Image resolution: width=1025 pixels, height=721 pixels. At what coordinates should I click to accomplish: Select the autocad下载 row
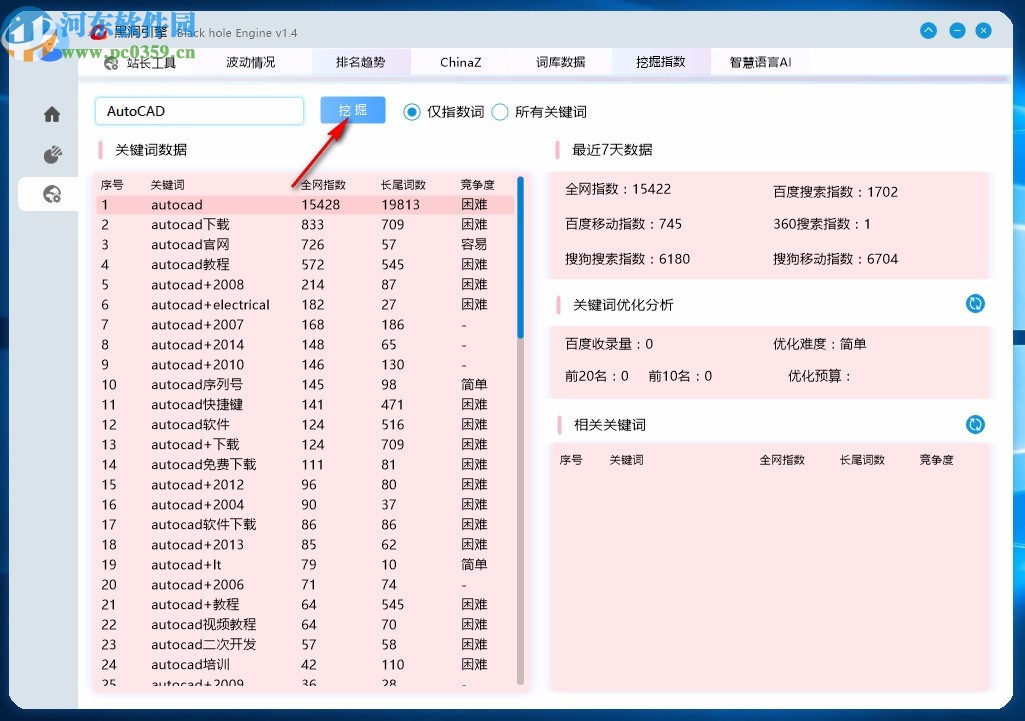click(x=306, y=225)
